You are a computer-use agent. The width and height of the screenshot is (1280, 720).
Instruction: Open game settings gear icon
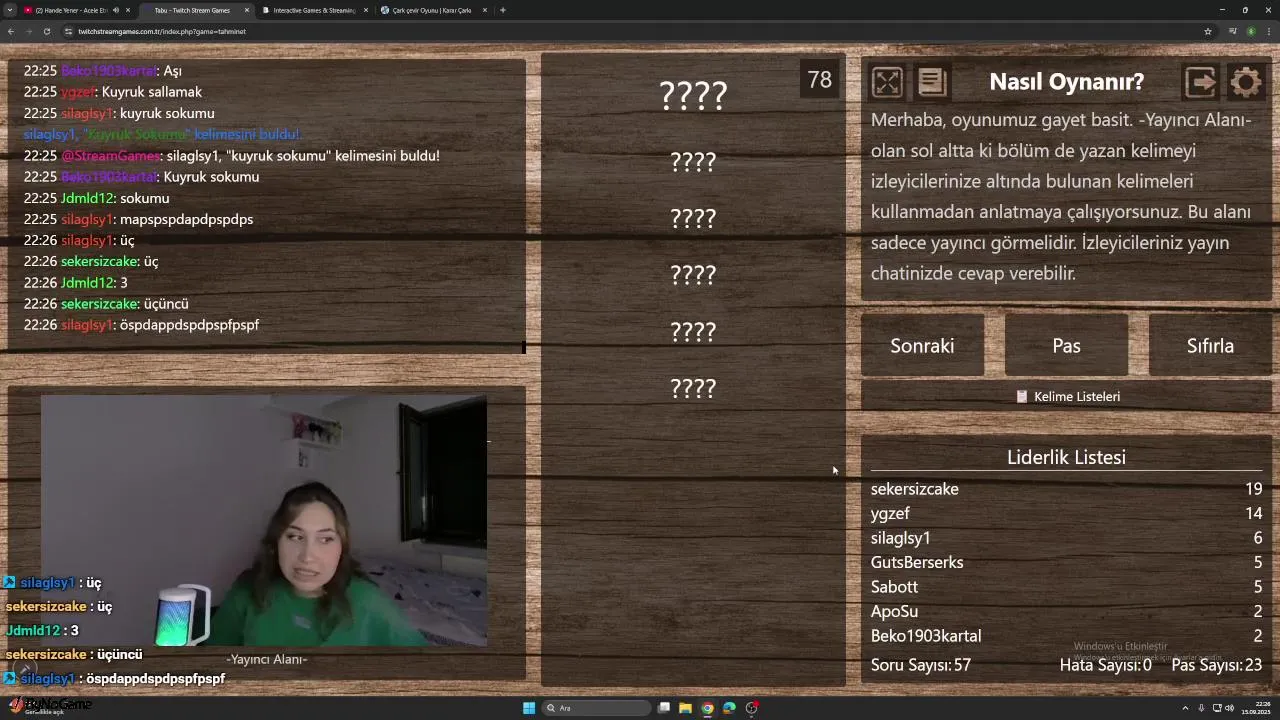click(x=1246, y=82)
